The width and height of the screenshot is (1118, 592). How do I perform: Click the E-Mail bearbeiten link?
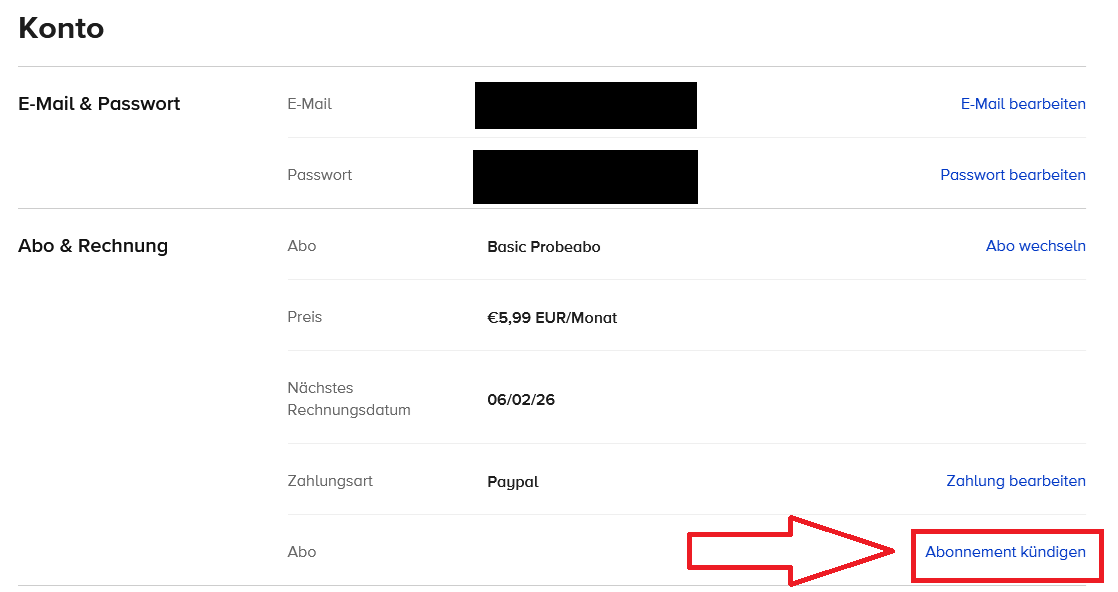(x=1022, y=104)
